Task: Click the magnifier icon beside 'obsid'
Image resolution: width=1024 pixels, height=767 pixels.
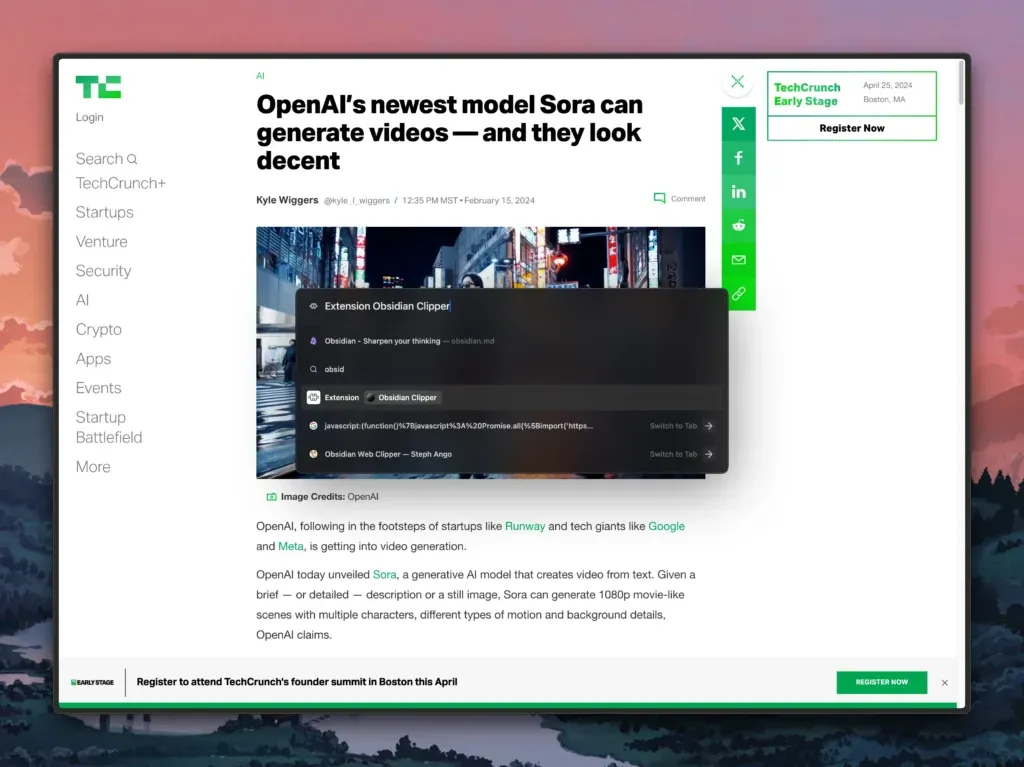Action: (313, 369)
